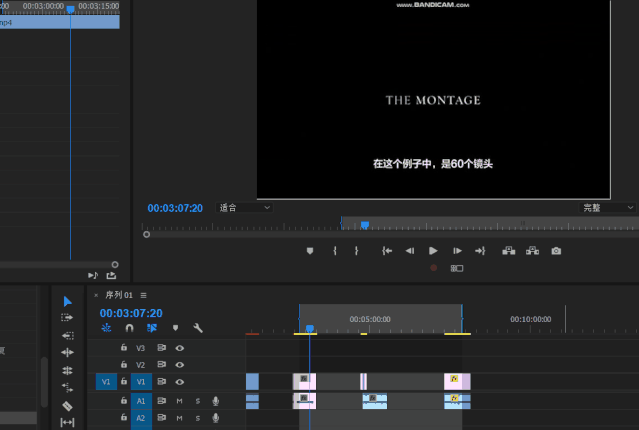Select the Selection arrow tool

[68, 301]
